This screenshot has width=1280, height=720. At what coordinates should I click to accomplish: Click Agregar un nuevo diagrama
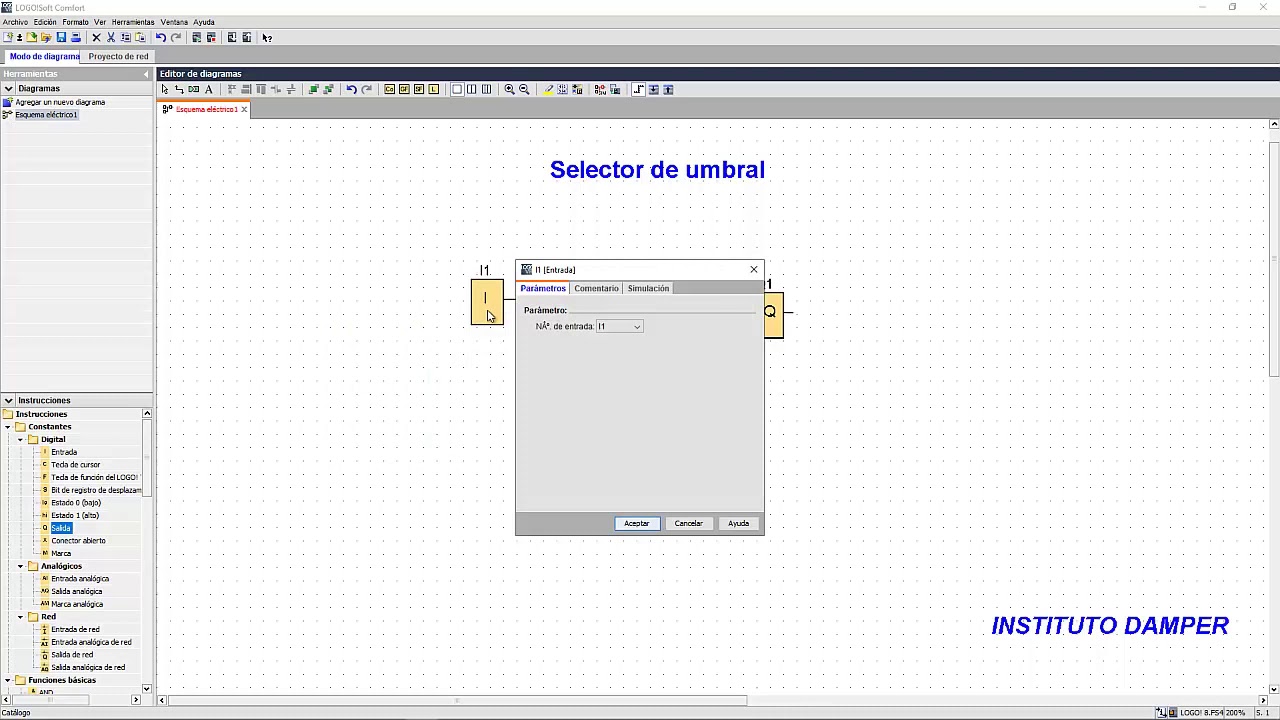point(60,102)
